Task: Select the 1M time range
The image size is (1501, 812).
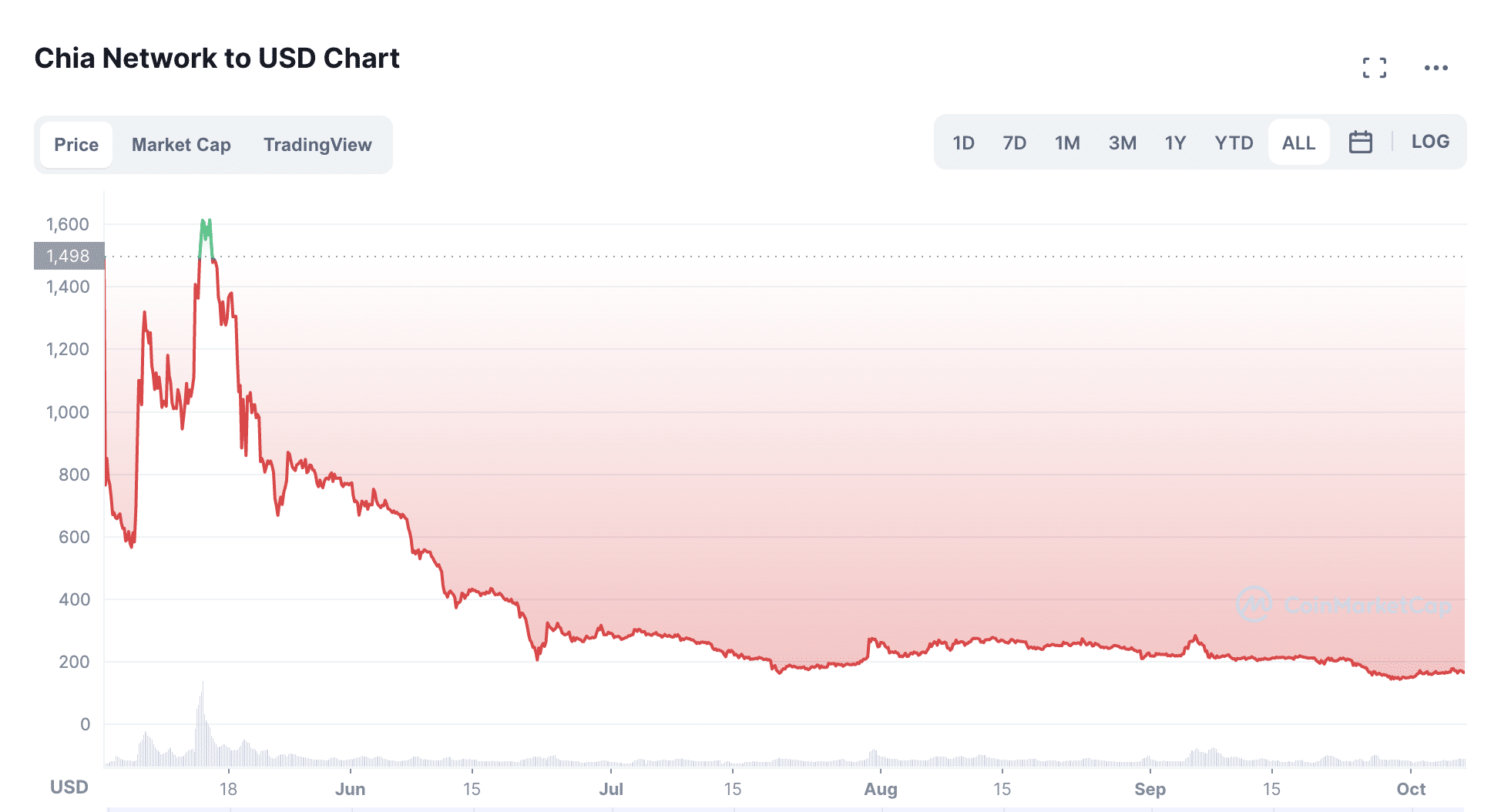Action: point(1067,143)
